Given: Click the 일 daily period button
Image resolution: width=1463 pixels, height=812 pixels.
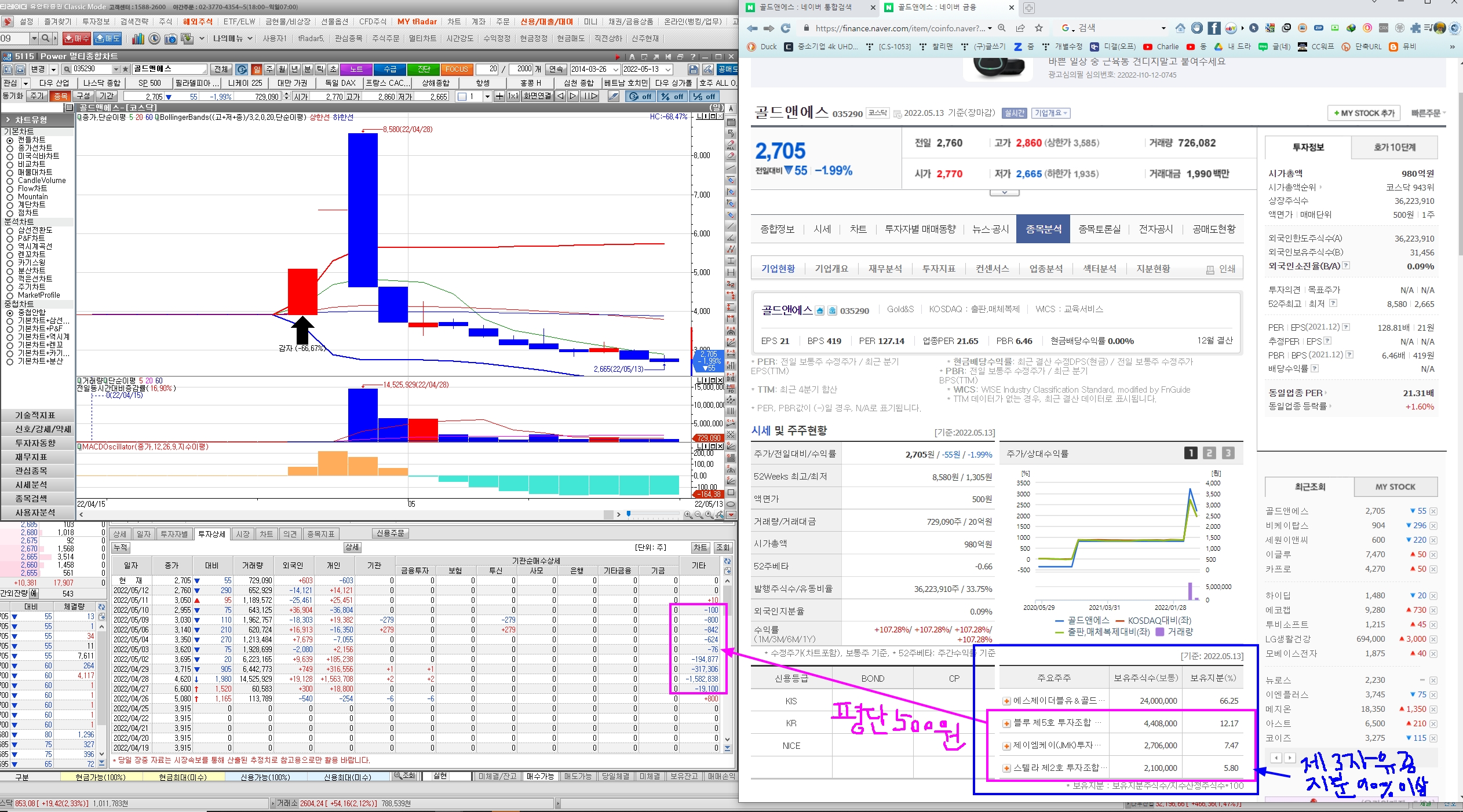Looking at the screenshot, I should pos(257,69).
